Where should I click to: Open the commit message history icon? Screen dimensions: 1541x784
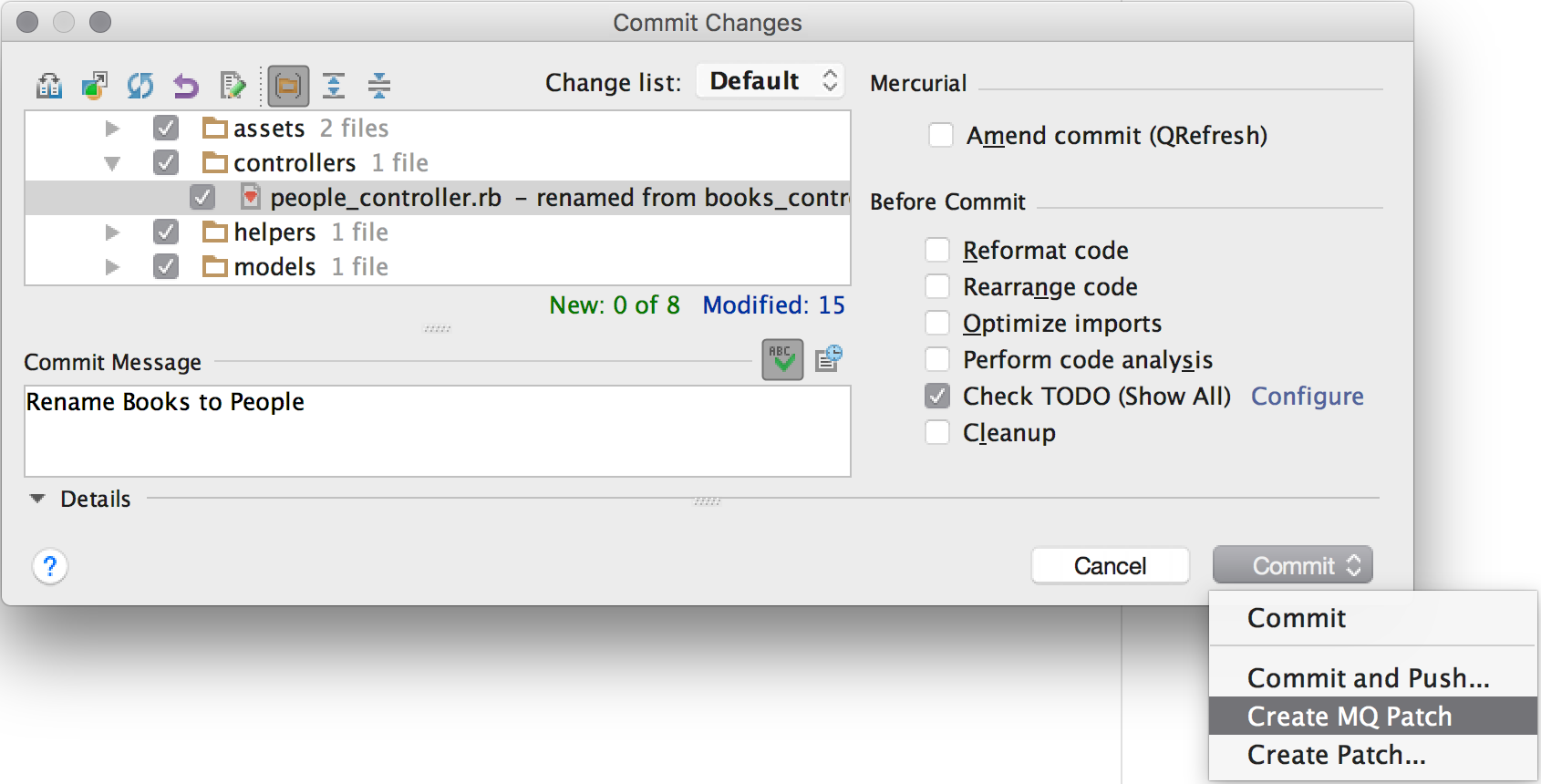pos(829,358)
